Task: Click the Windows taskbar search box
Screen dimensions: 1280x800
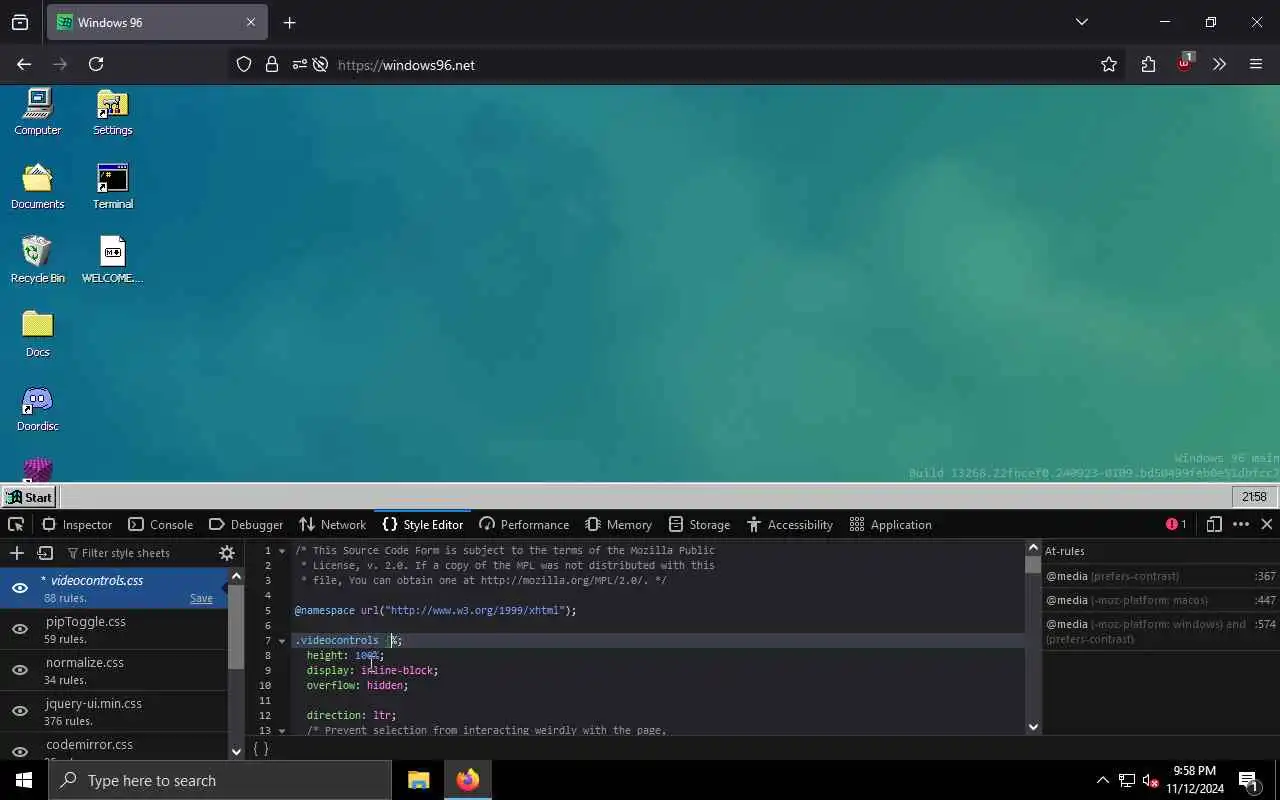Action: click(x=220, y=780)
